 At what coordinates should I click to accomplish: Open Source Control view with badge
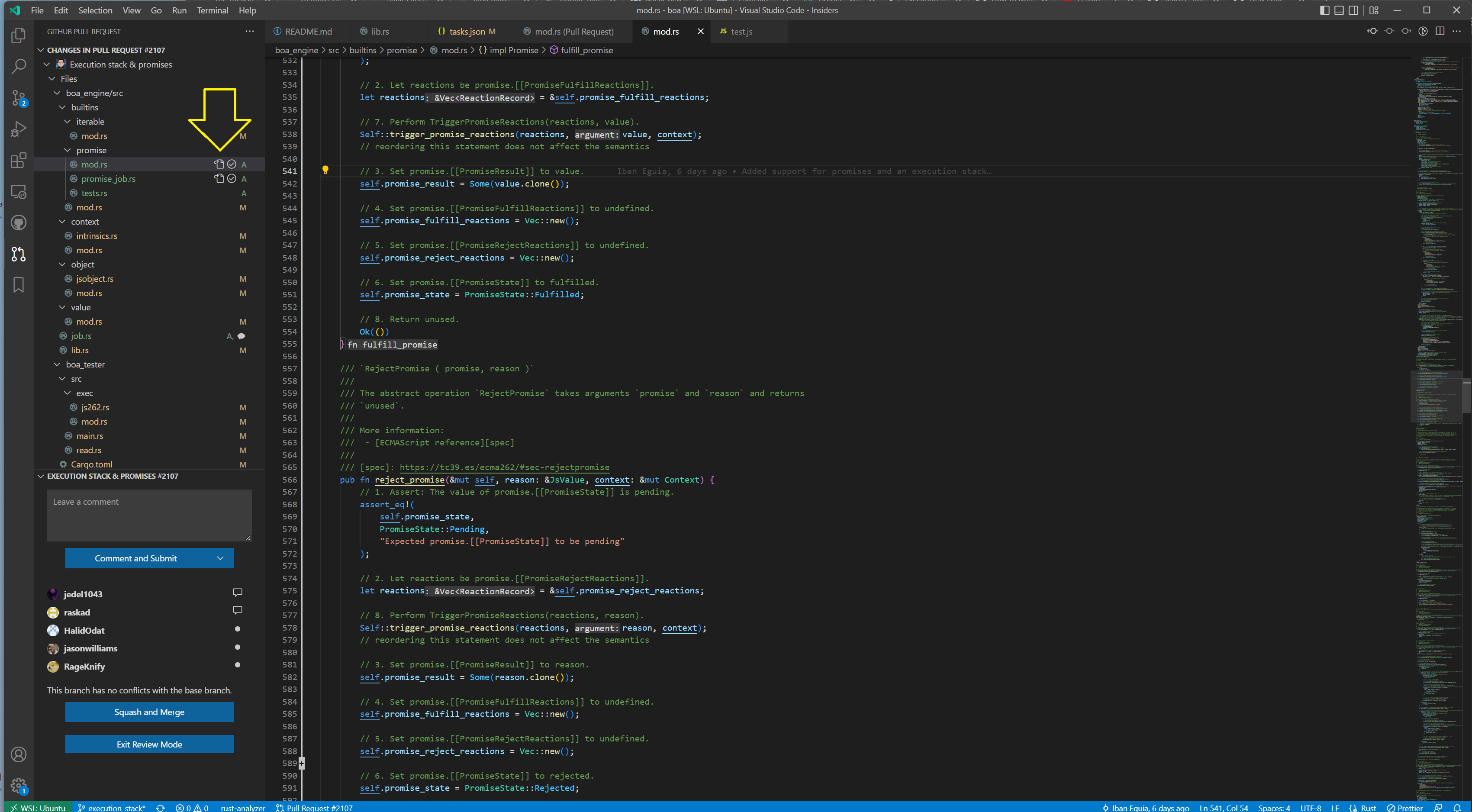(x=18, y=98)
